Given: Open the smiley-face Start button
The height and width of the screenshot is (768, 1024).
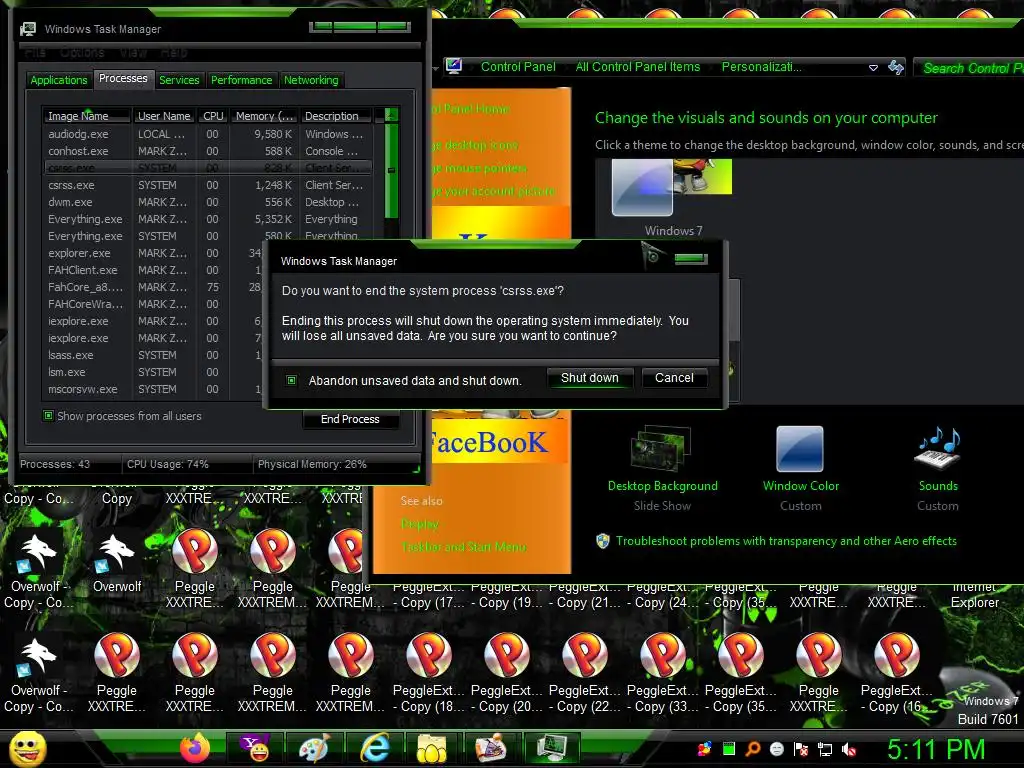Looking at the screenshot, I should pyautogui.click(x=27, y=749).
